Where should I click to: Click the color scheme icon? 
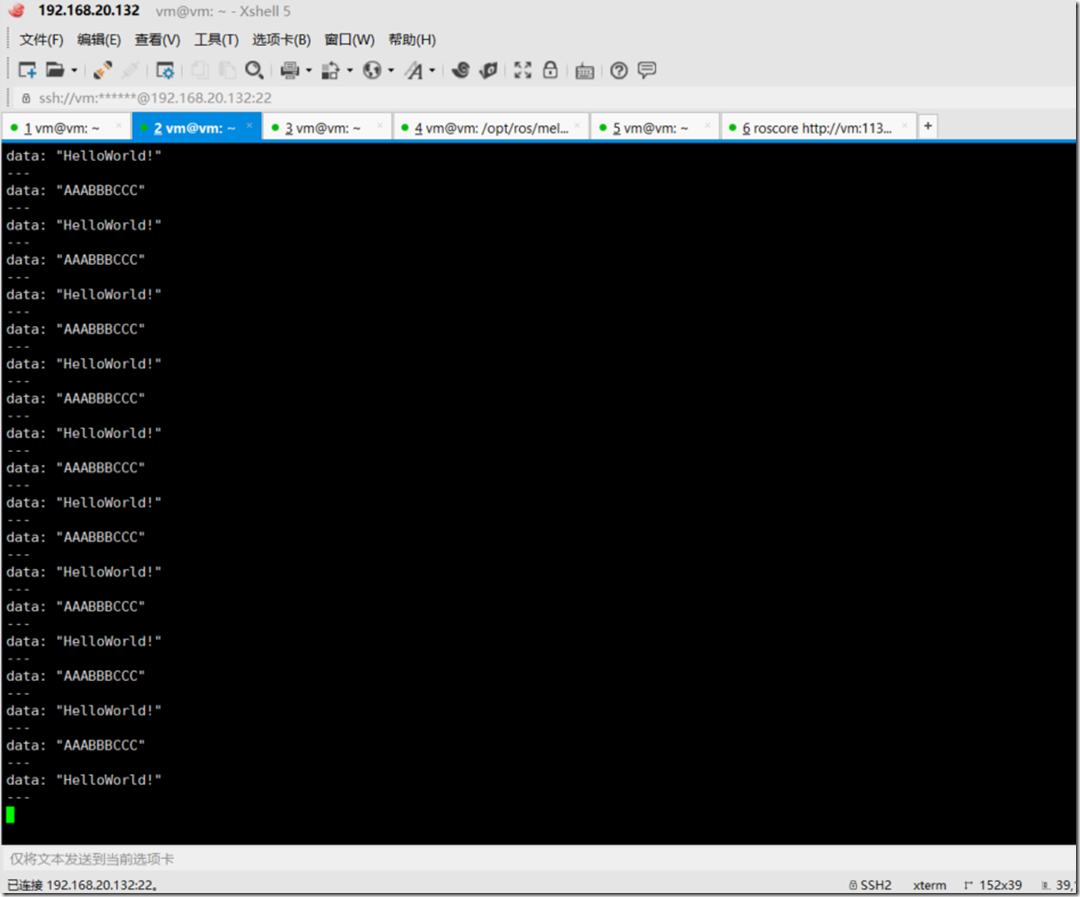point(331,70)
